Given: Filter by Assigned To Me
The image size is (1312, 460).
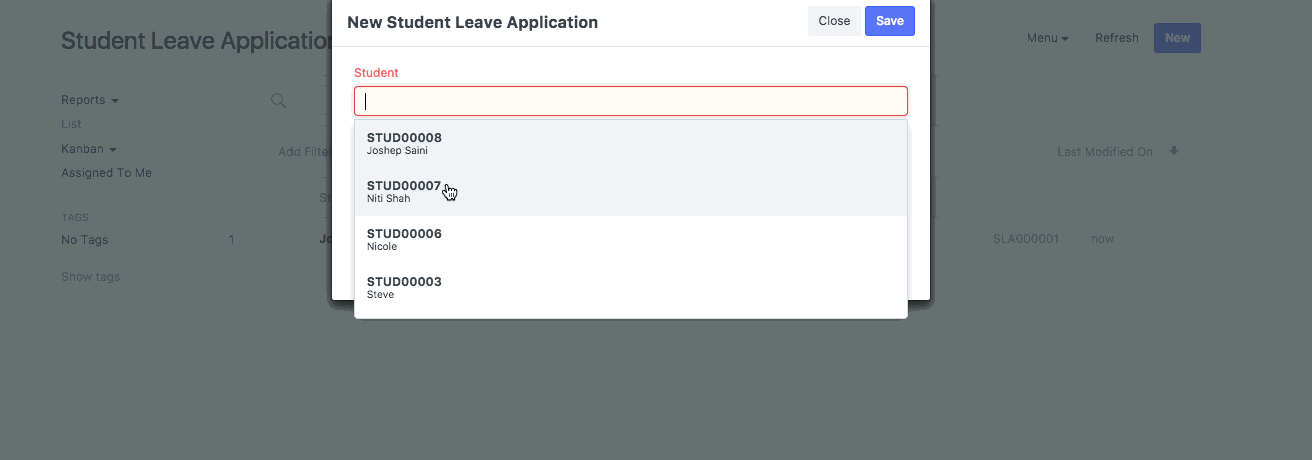Looking at the screenshot, I should point(106,173).
